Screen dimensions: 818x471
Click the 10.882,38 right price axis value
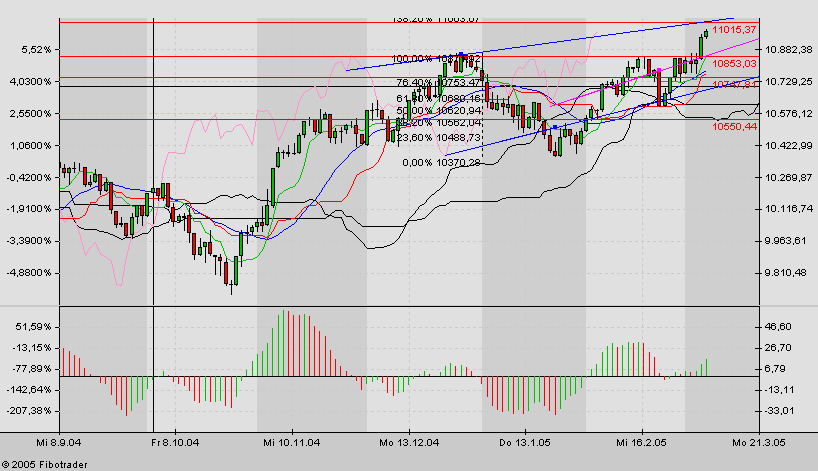pos(787,49)
